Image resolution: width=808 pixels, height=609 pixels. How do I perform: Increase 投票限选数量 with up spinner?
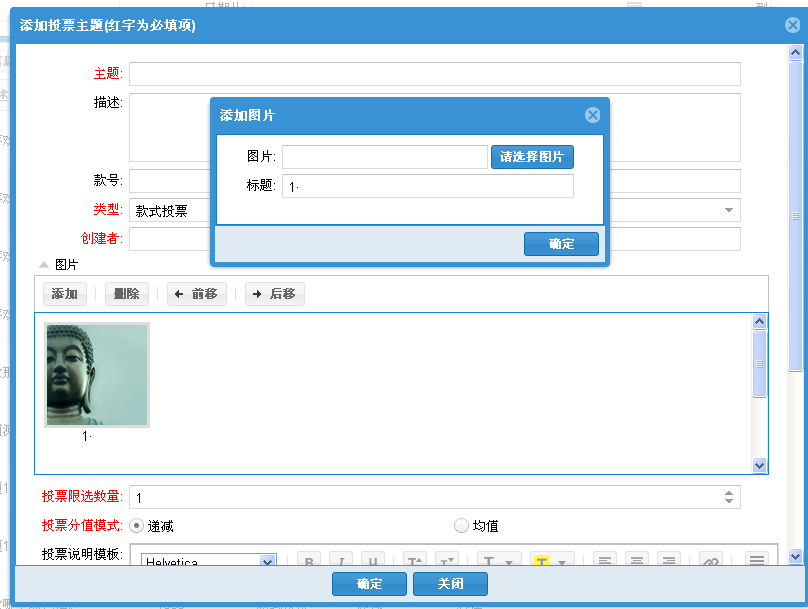[729, 493]
